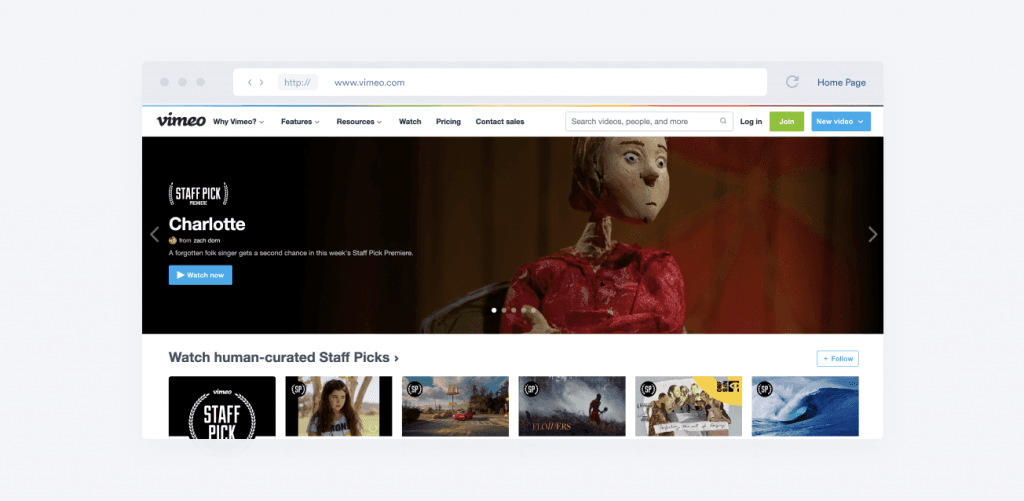
Task: Open the Charlotte video title
Action: pyautogui.click(x=207, y=224)
